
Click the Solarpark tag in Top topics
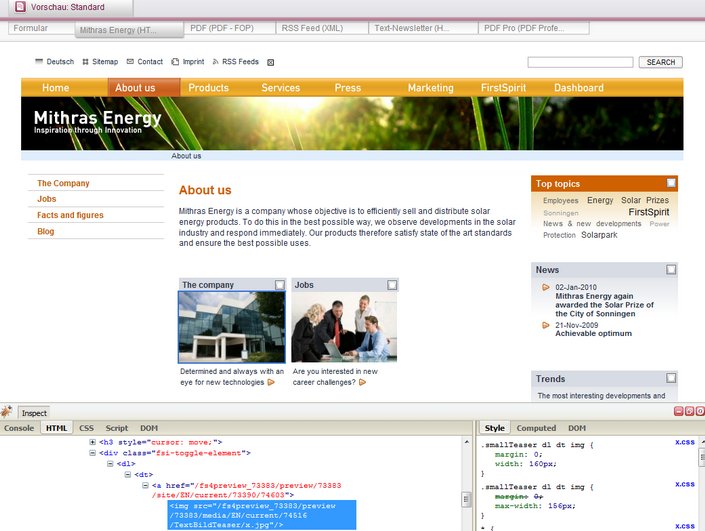pyautogui.click(x=599, y=235)
